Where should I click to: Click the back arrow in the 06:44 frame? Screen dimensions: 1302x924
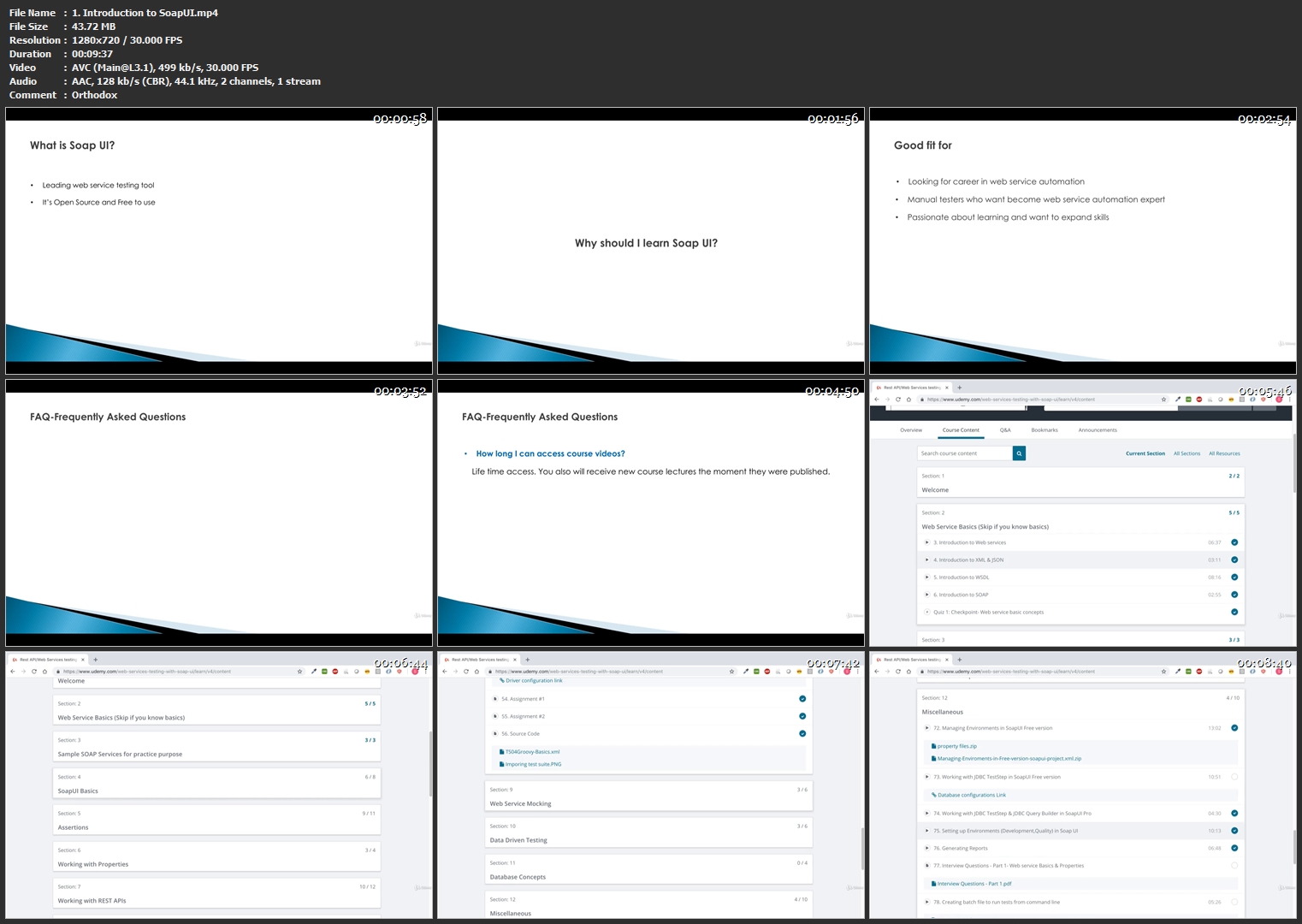click(x=13, y=672)
